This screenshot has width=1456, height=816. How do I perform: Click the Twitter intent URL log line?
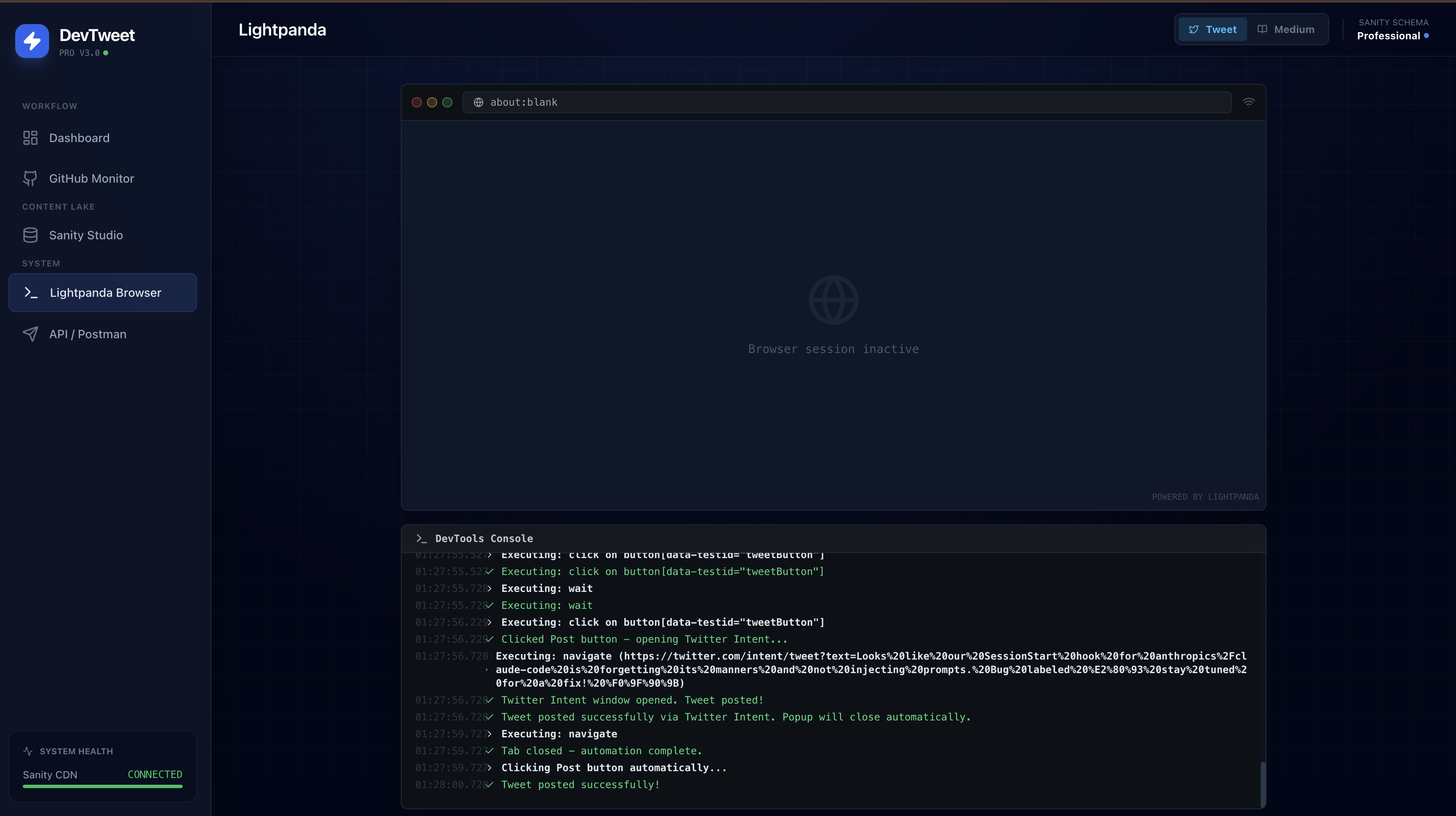coord(870,670)
